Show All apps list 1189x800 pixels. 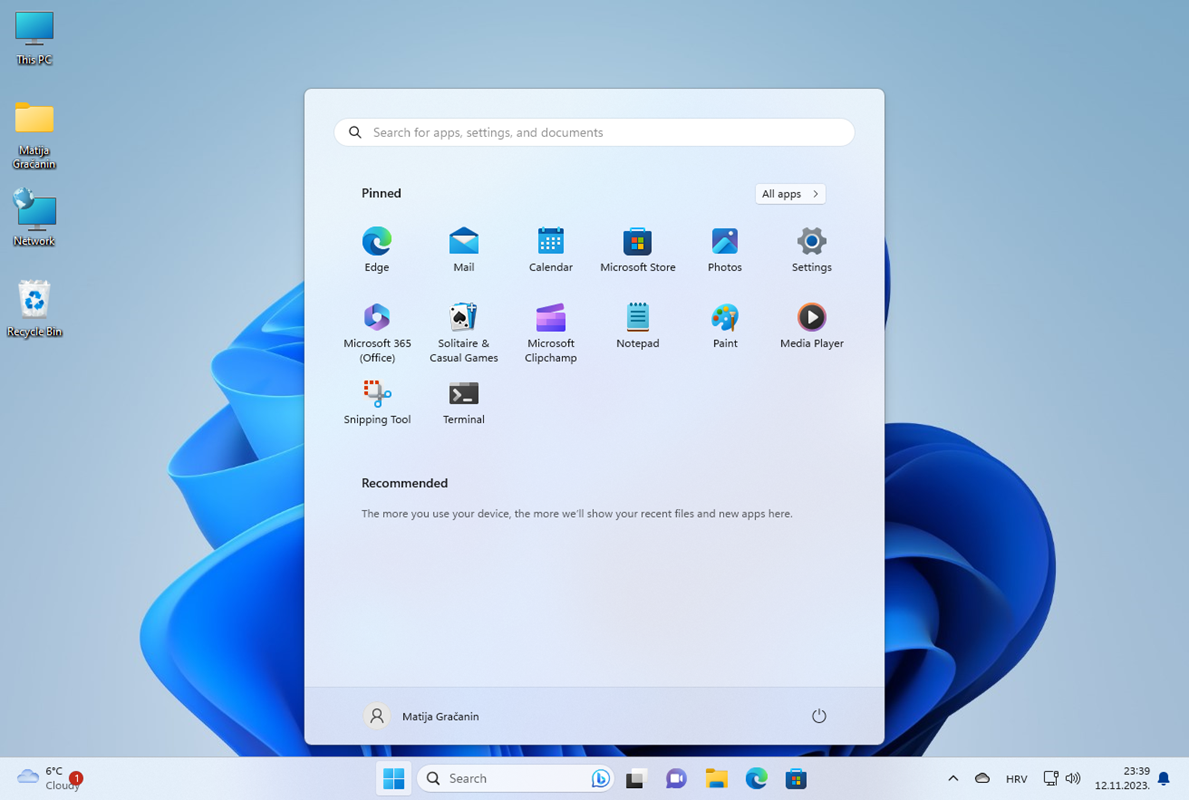[x=790, y=193]
